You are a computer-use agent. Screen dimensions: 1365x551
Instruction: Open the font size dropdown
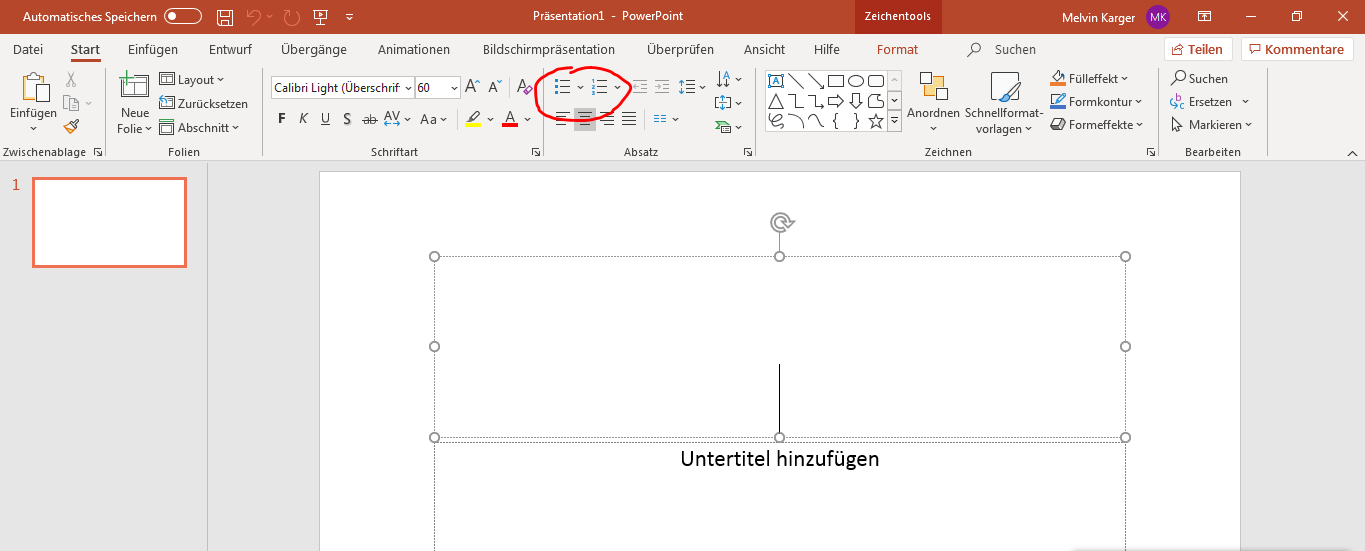(x=455, y=88)
